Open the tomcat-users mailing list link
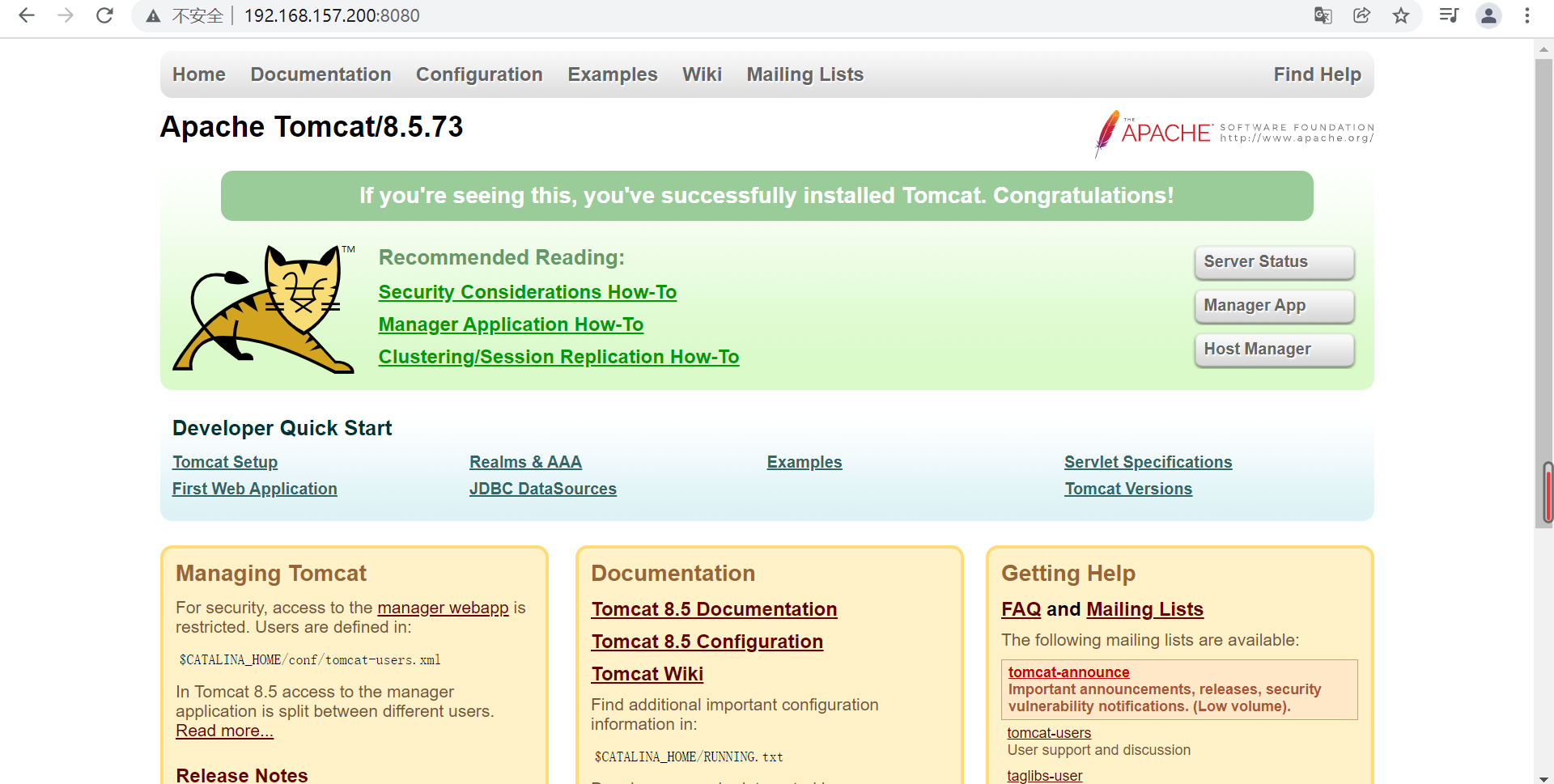This screenshot has width=1554, height=784. coord(1049,733)
